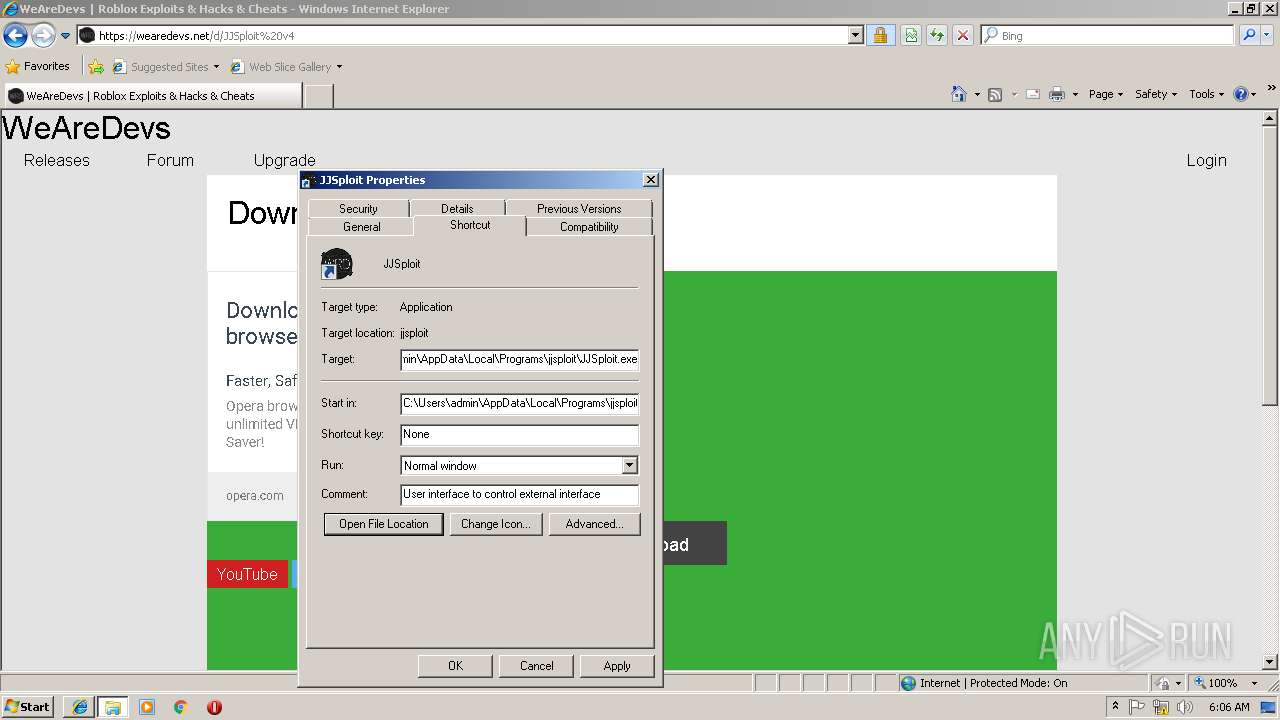Click the RSS feeds icon
The image size is (1280, 720).
click(995, 94)
